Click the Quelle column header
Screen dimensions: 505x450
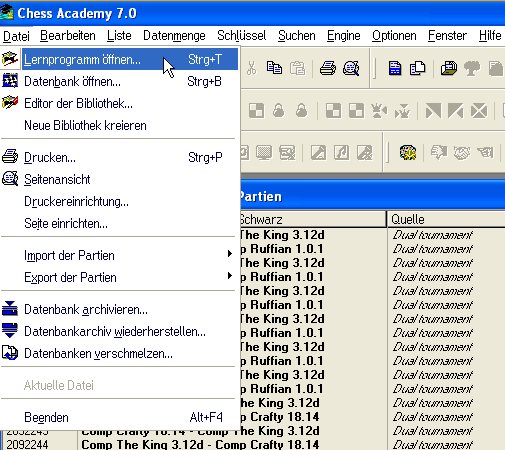tap(446, 219)
